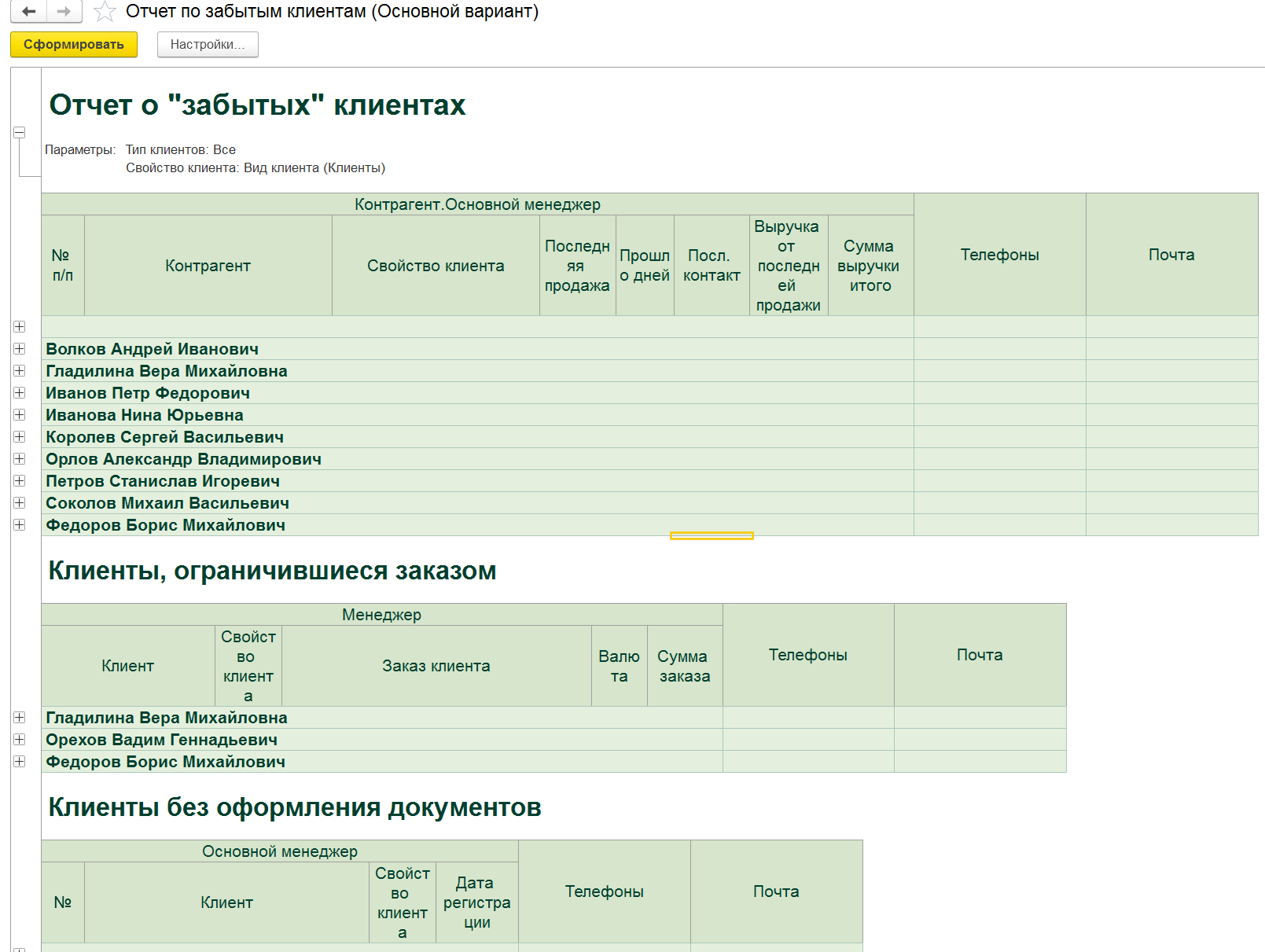
Task: Open Настройки... settings button
Action: [208, 45]
